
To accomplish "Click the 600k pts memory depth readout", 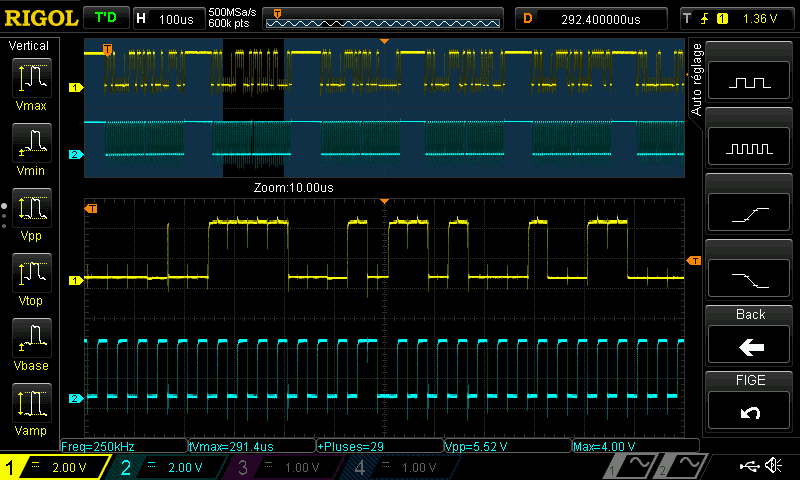I will point(229,24).
